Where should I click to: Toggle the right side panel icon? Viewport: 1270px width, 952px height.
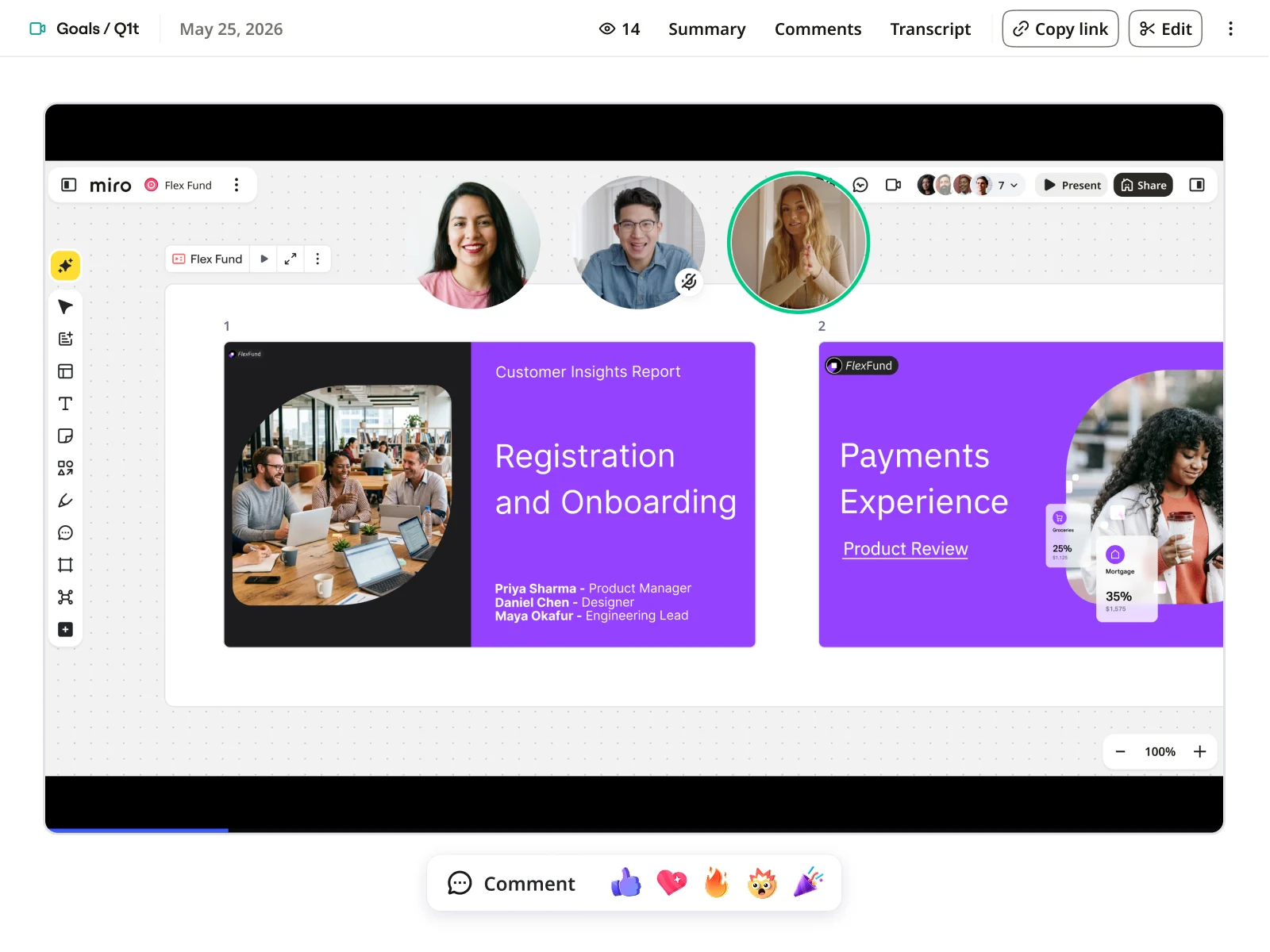[1197, 185]
